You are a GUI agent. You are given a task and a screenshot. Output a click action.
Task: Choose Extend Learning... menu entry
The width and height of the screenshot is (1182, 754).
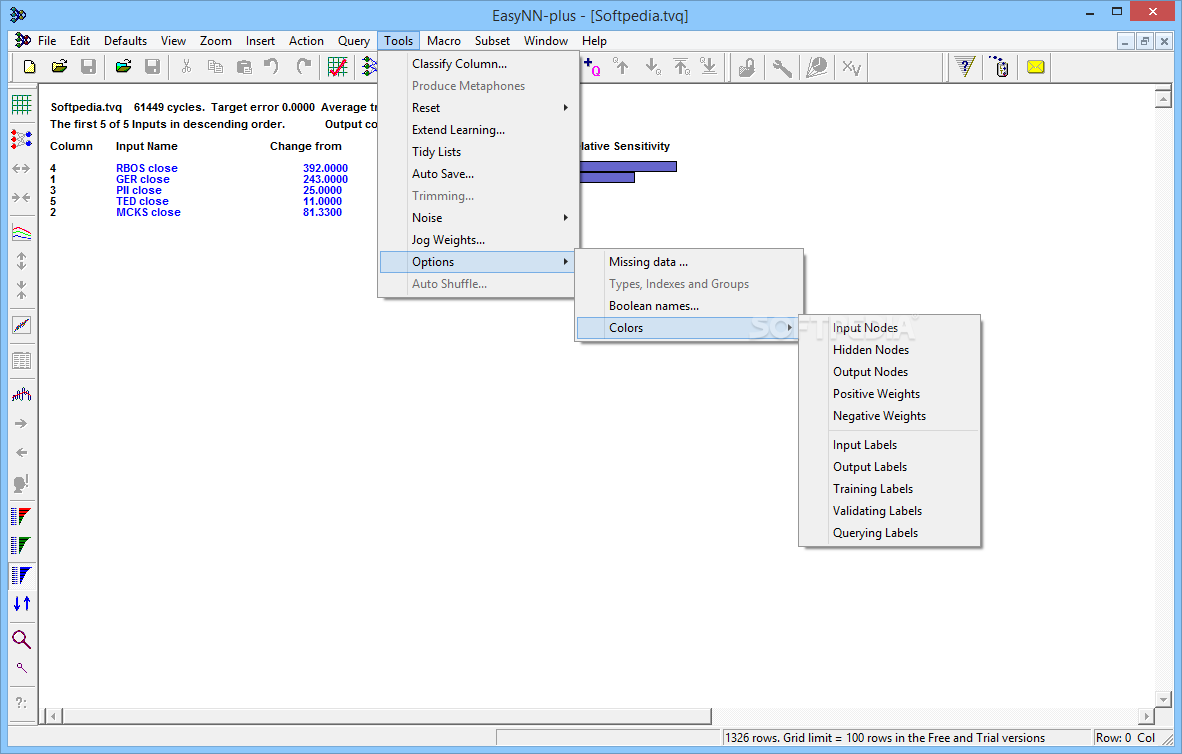click(x=478, y=130)
